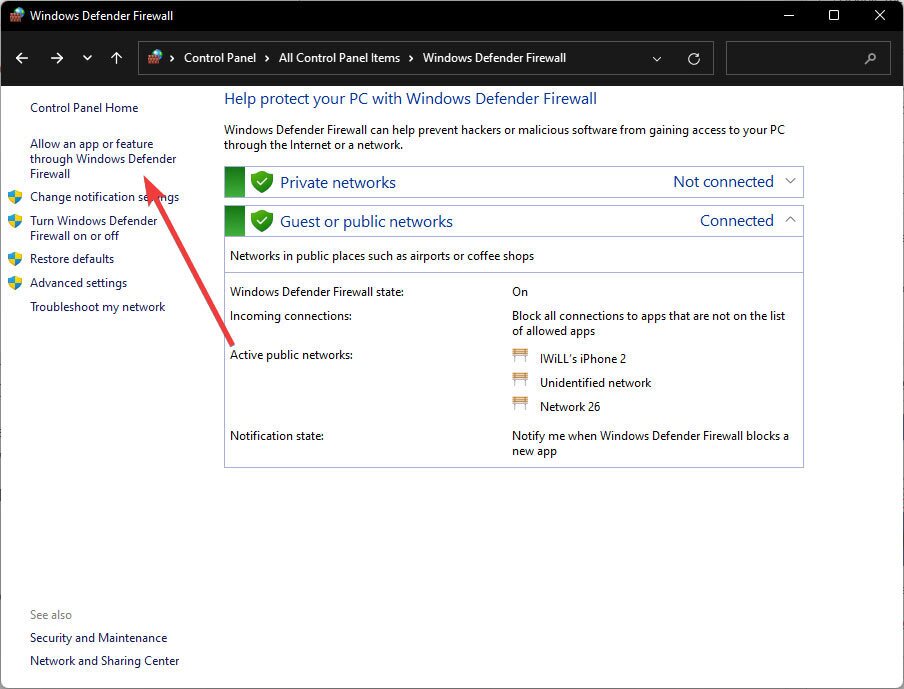
Task: Click Notification state label
Action: (x=277, y=436)
